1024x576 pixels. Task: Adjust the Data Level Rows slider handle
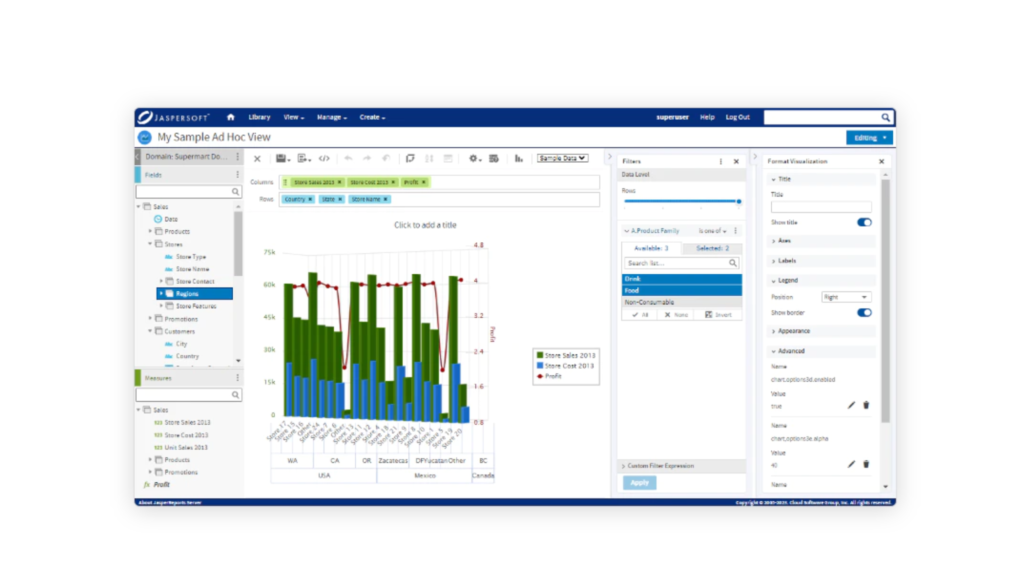739,202
